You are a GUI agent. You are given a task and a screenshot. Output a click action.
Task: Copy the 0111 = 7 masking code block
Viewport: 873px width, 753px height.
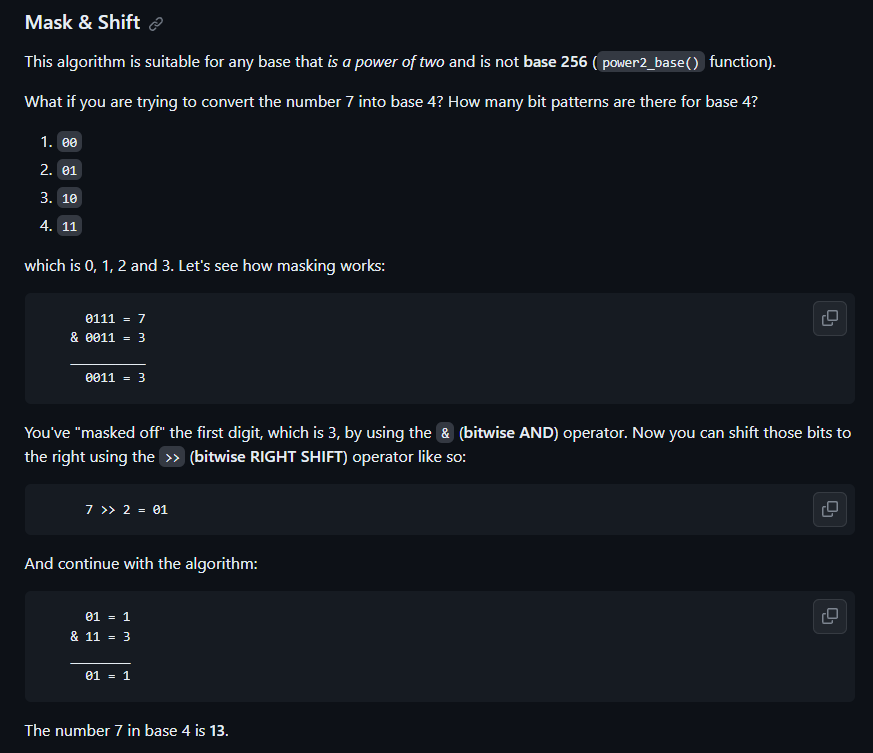pyautogui.click(x=830, y=319)
